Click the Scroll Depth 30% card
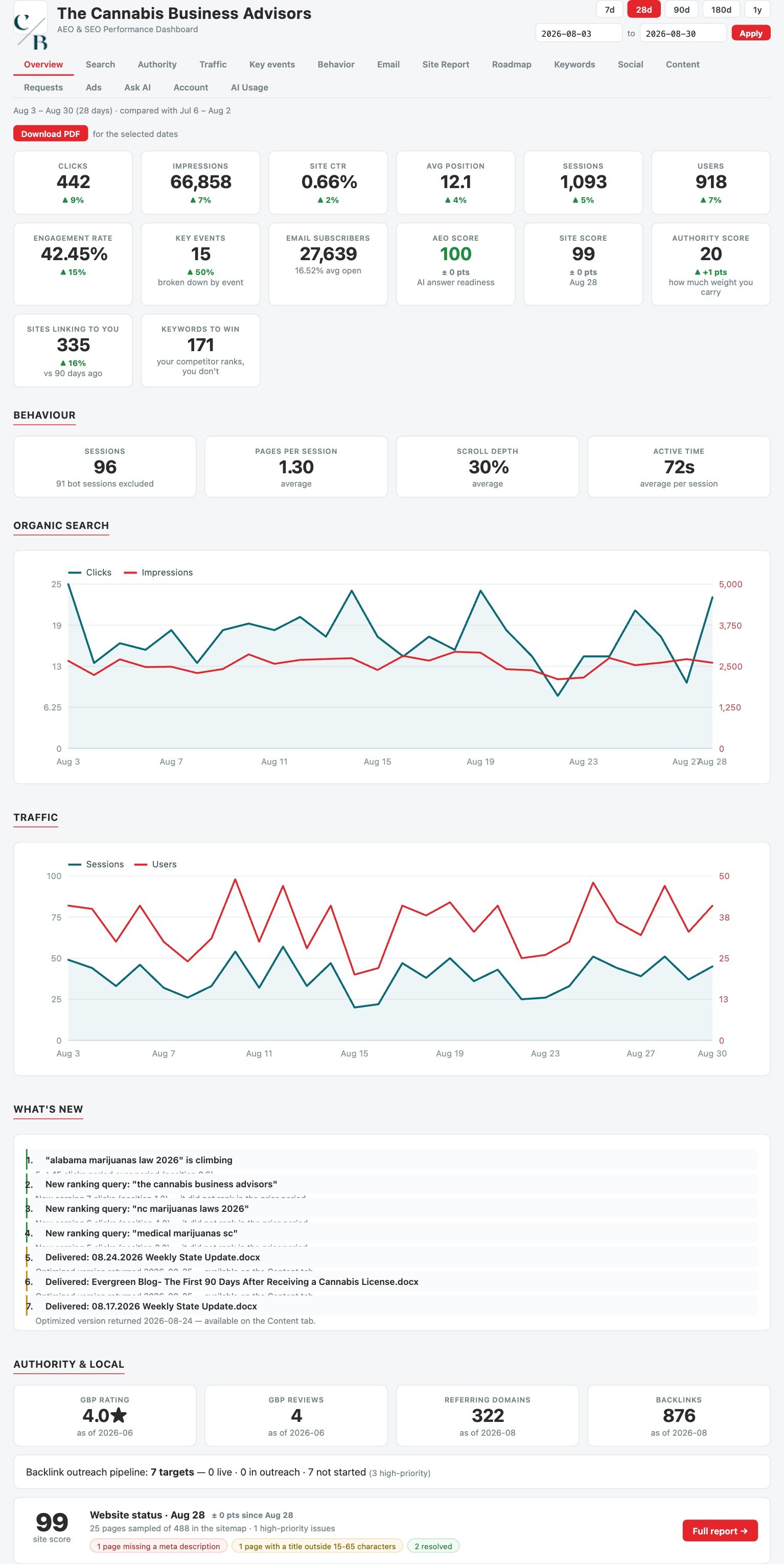Image resolution: width=784 pixels, height=1564 pixels. 487,467
